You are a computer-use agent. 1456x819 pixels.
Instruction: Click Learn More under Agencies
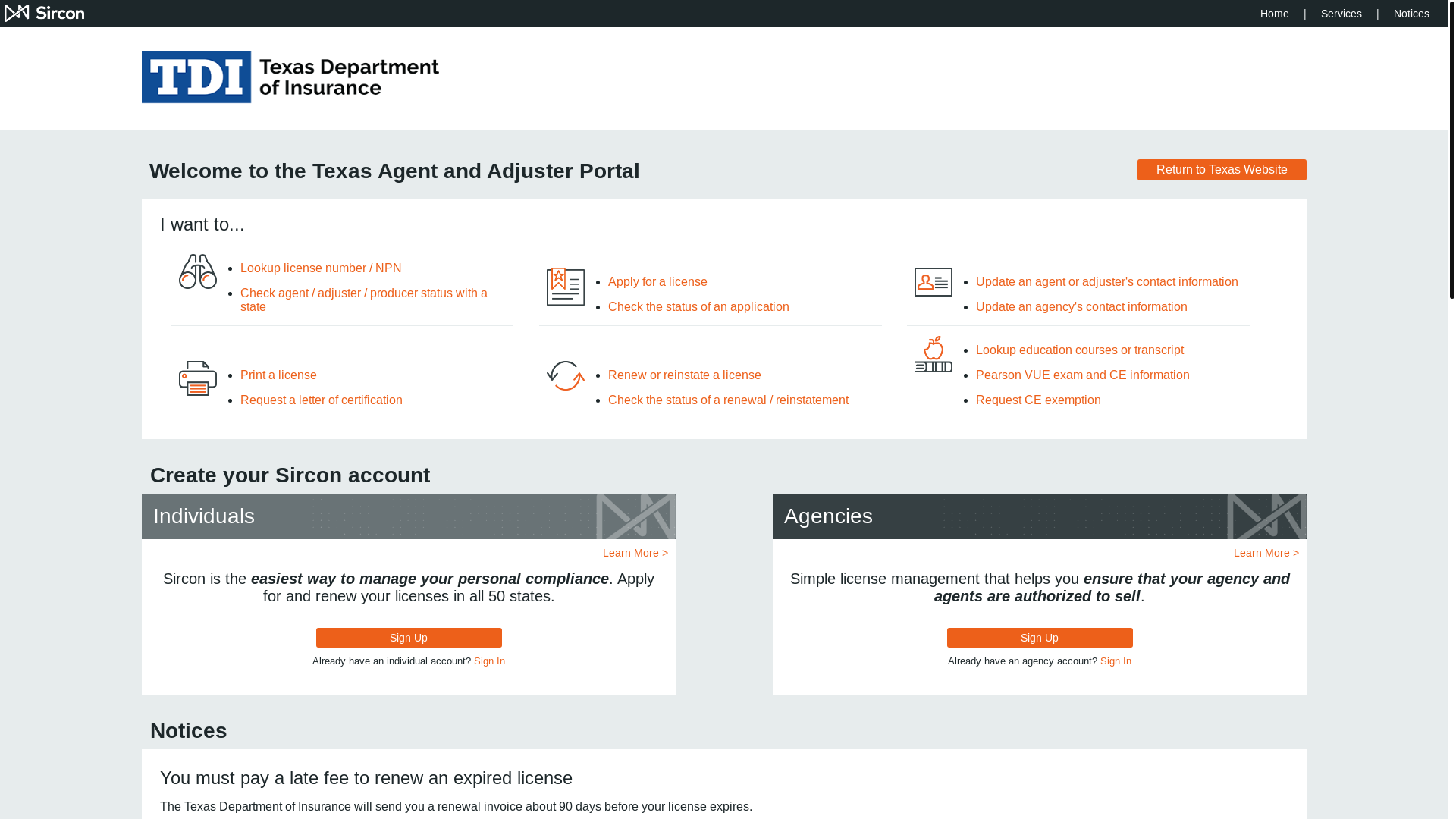tap(1266, 553)
